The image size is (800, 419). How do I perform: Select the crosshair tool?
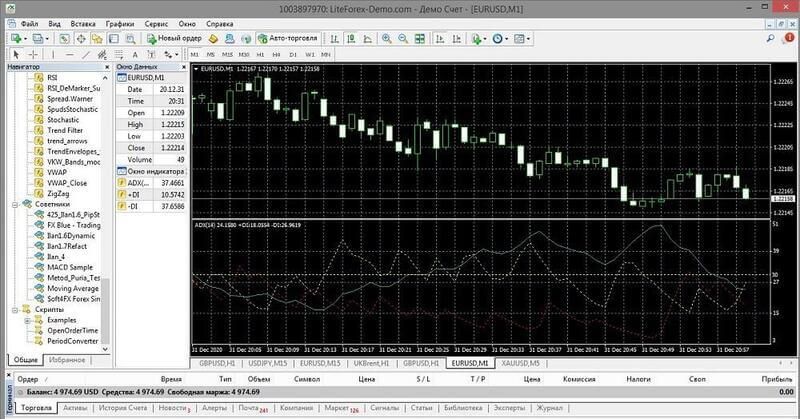coord(33,54)
